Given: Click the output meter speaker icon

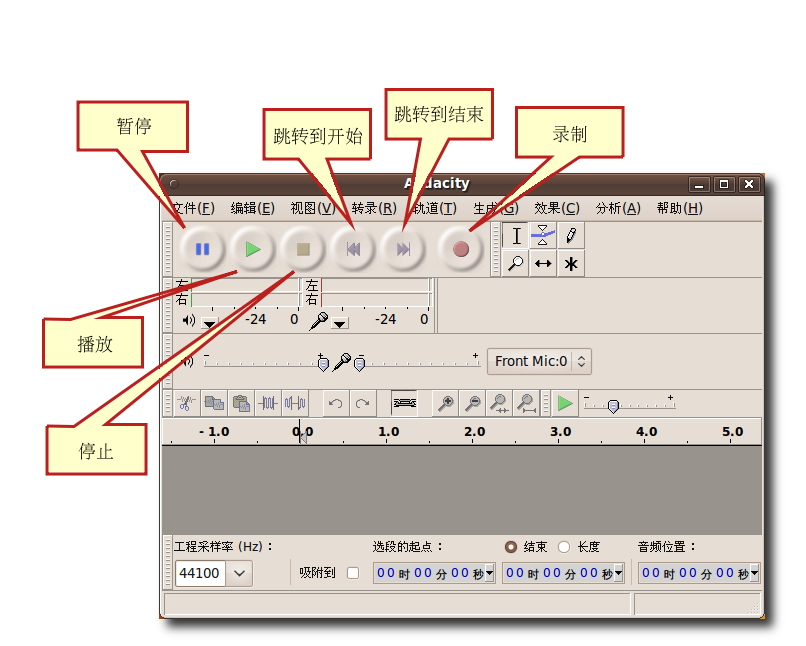Looking at the screenshot, I should click(189, 320).
